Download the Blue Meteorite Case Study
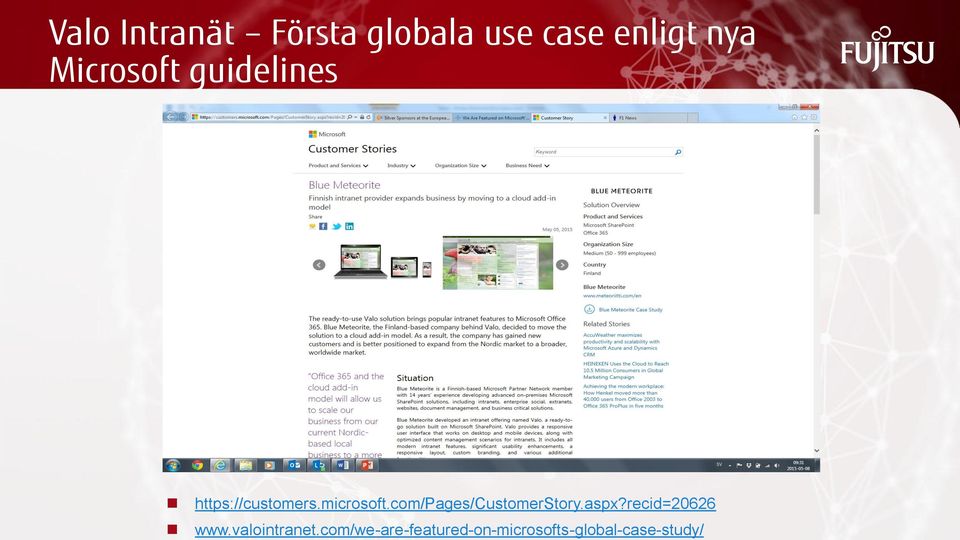The image size is (960, 540). (x=631, y=310)
